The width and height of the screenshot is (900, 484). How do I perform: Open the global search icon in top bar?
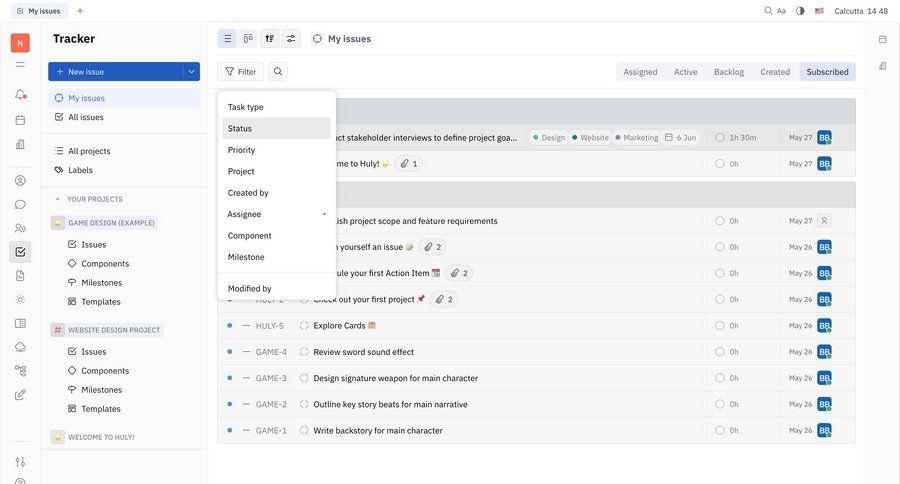click(768, 11)
